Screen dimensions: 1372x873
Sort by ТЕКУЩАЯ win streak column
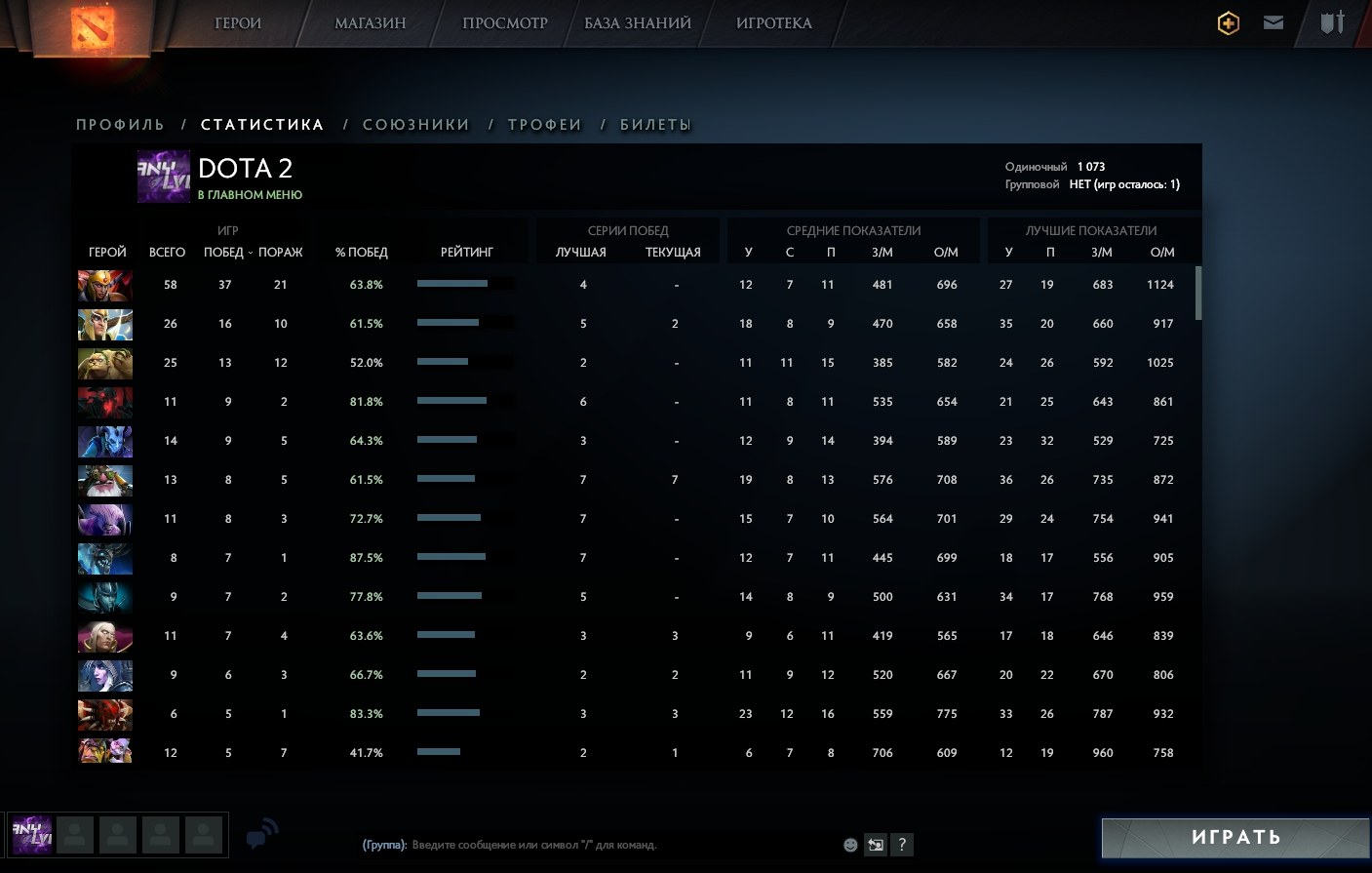[673, 252]
